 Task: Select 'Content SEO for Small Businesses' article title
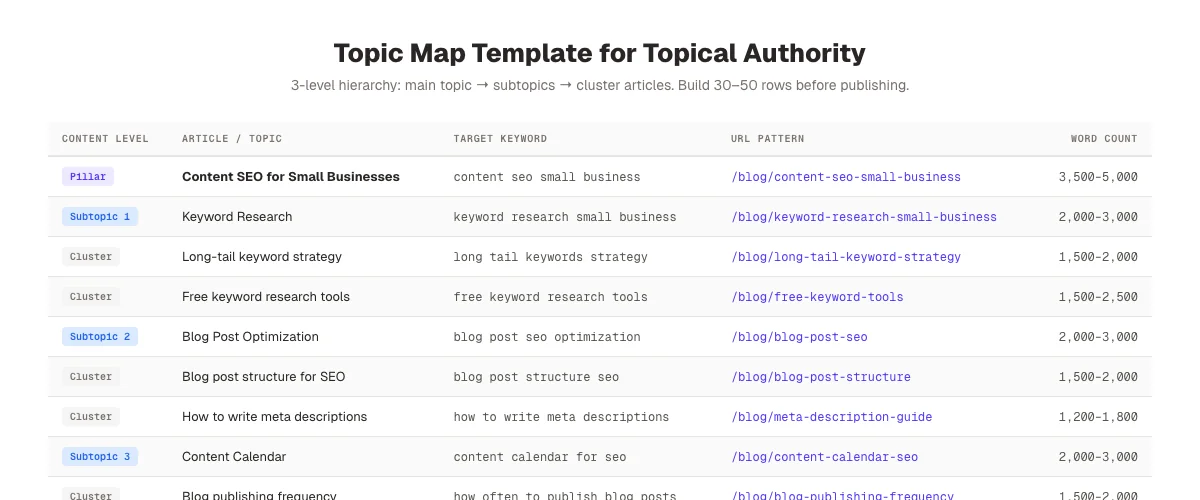click(x=291, y=177)
